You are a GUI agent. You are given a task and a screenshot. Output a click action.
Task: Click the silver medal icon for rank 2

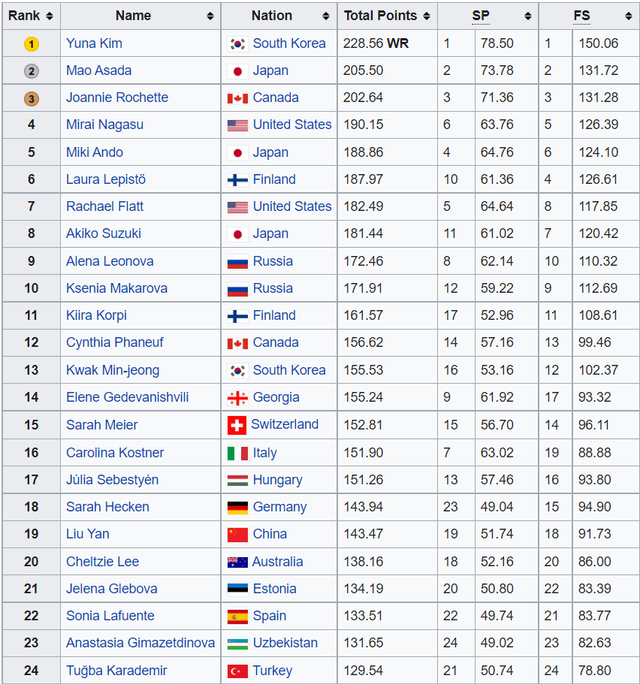pos(31,71)
